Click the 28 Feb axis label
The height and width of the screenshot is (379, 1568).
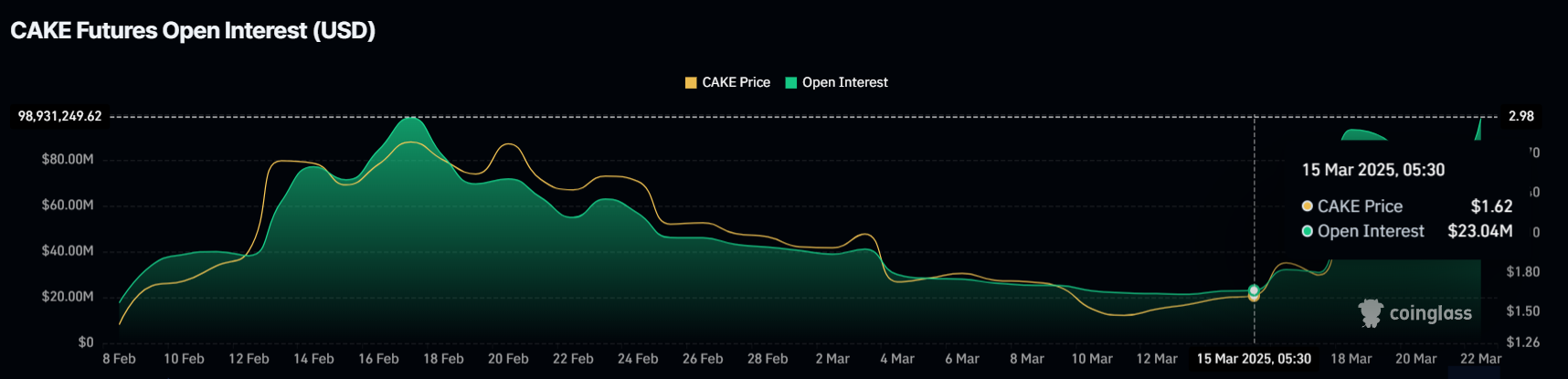(x=768, y=359)
